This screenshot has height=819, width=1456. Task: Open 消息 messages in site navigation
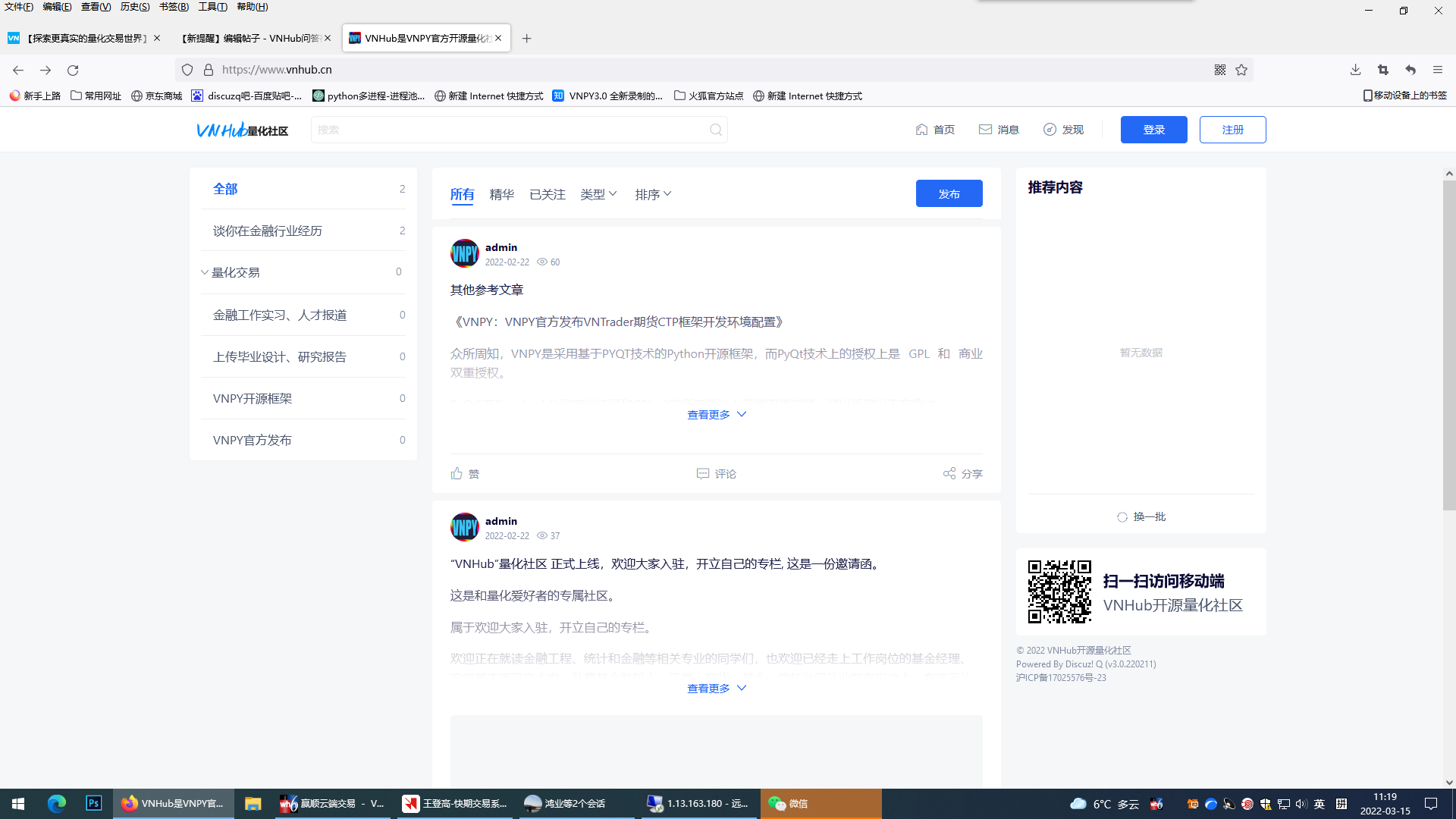(x=999, y=130)
